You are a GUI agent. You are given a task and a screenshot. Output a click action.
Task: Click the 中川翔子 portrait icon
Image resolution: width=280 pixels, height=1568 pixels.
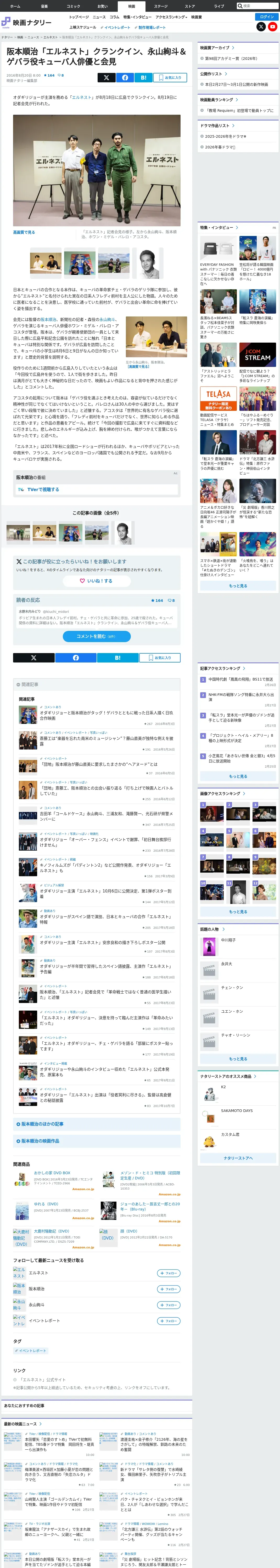point(210,947)
